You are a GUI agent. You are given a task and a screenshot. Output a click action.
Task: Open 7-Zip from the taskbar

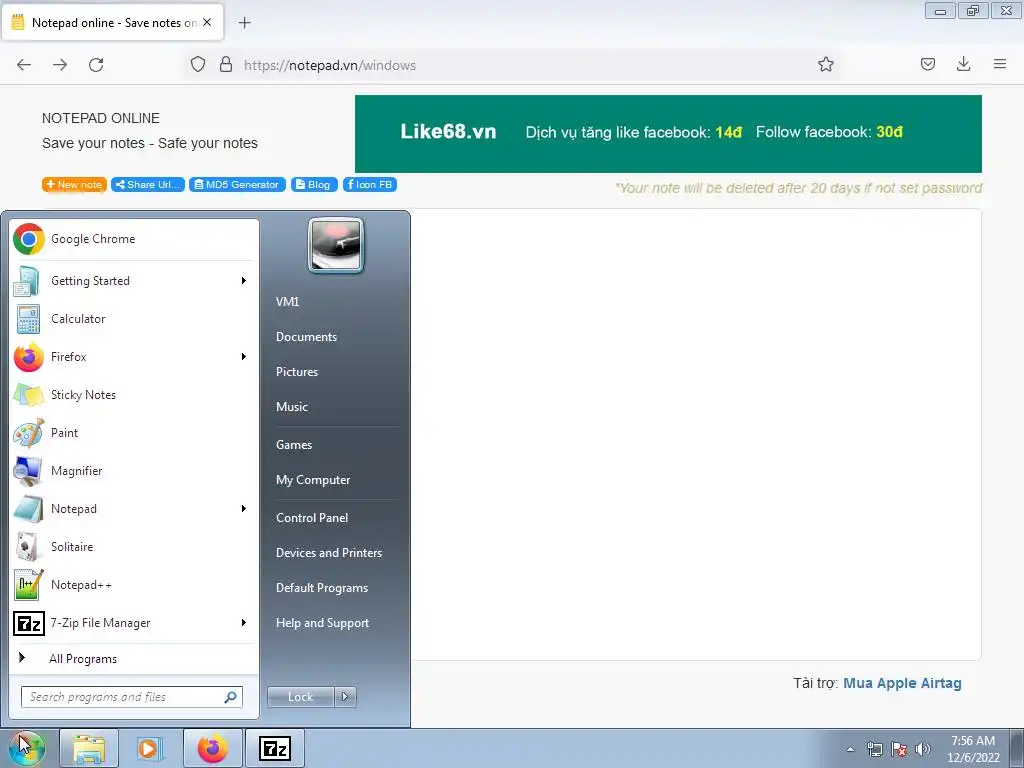coord(274,748)
